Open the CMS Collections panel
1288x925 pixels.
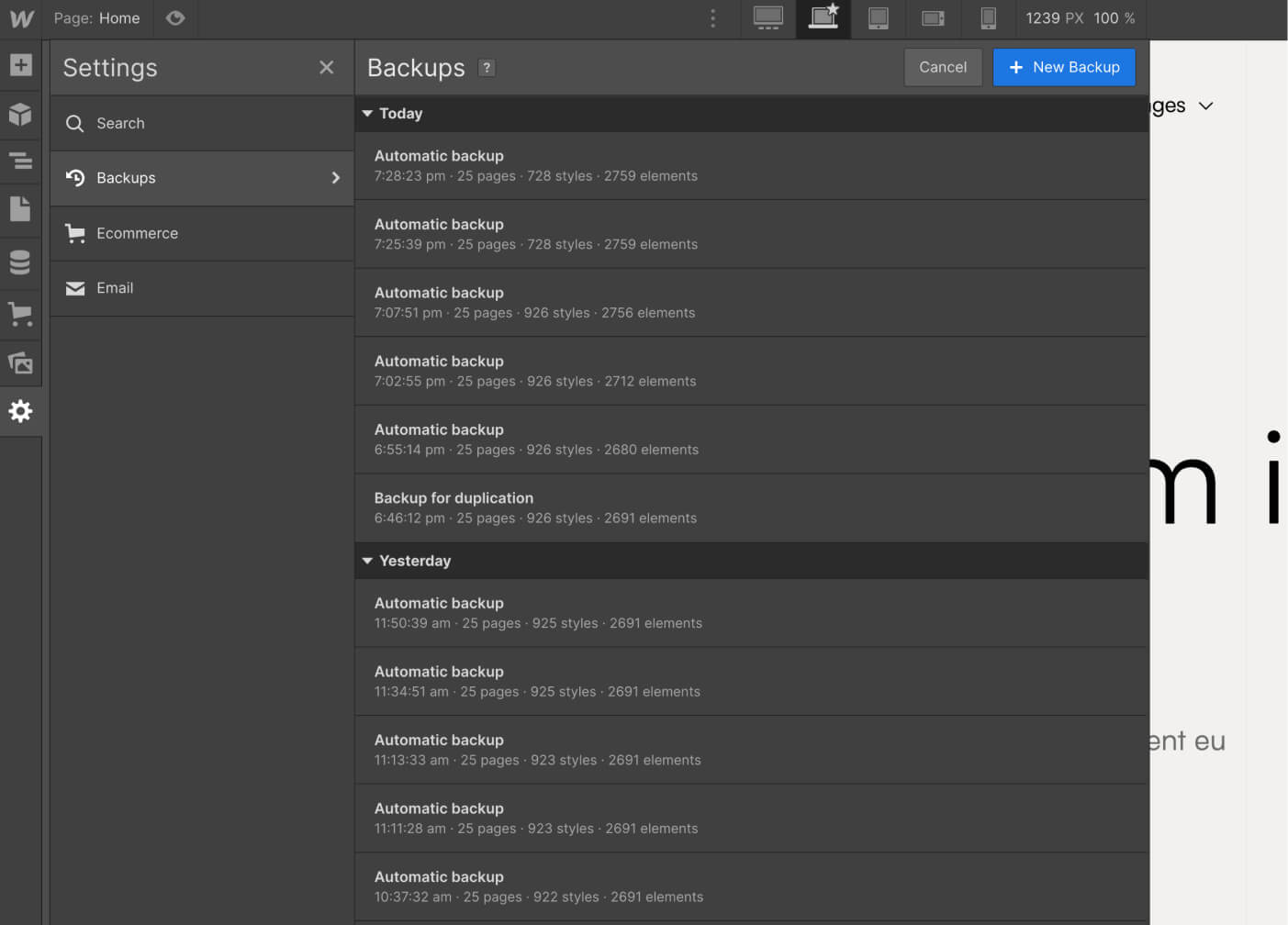click(20, 262)
